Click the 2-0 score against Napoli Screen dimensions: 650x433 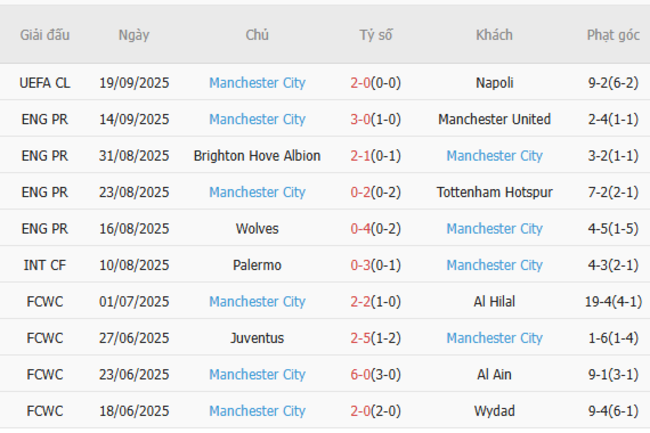(x=361, y=83)
